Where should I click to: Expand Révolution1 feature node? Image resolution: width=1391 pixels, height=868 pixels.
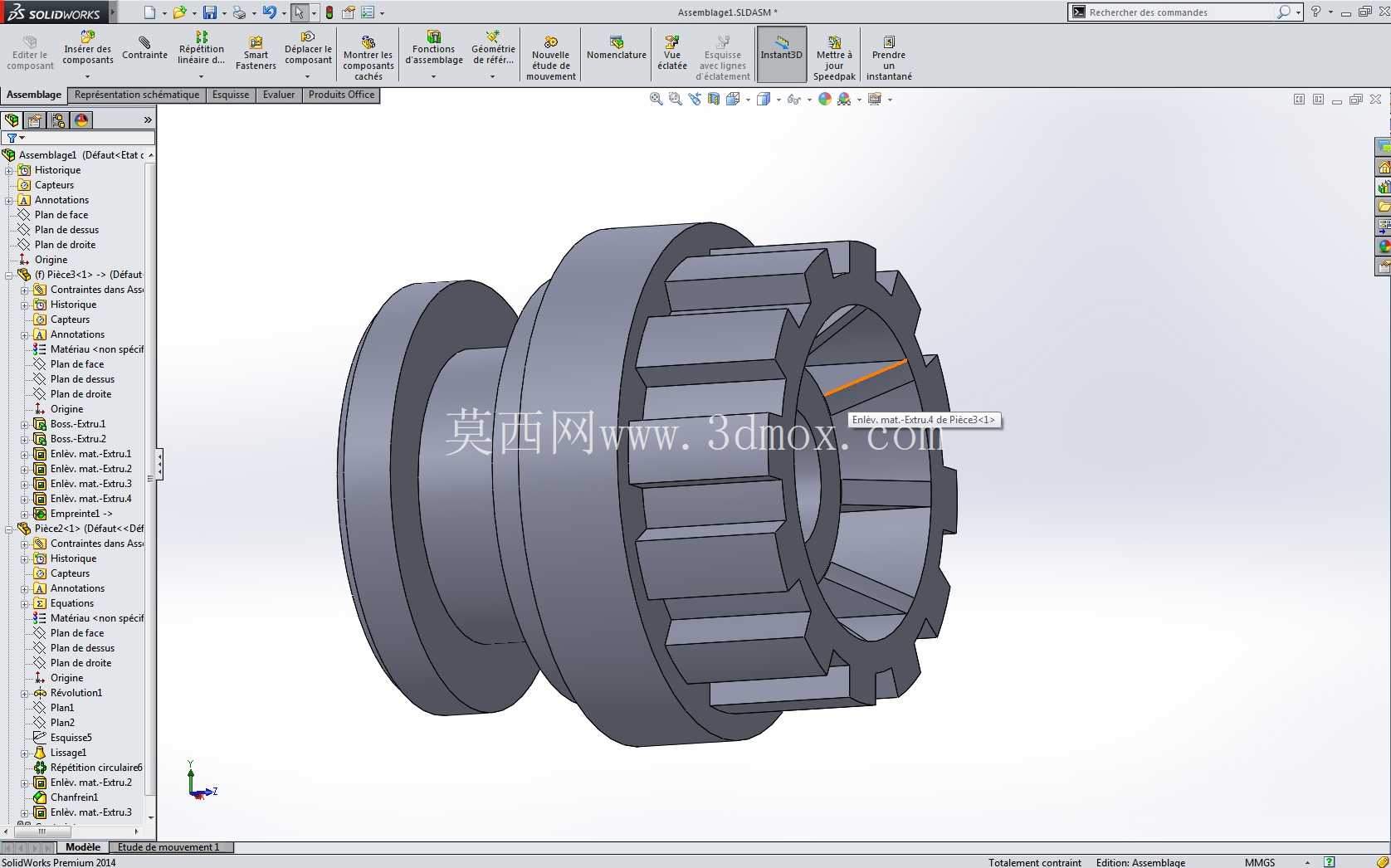(x=25, y=693)
